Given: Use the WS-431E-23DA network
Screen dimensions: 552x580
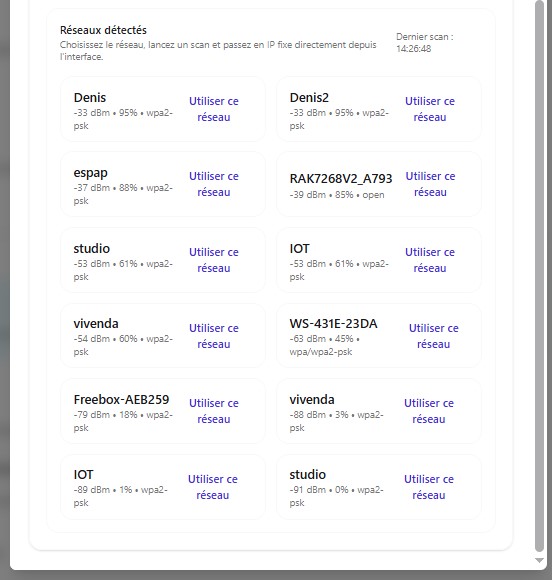Looking at the screenshot, I should [434, 336].
